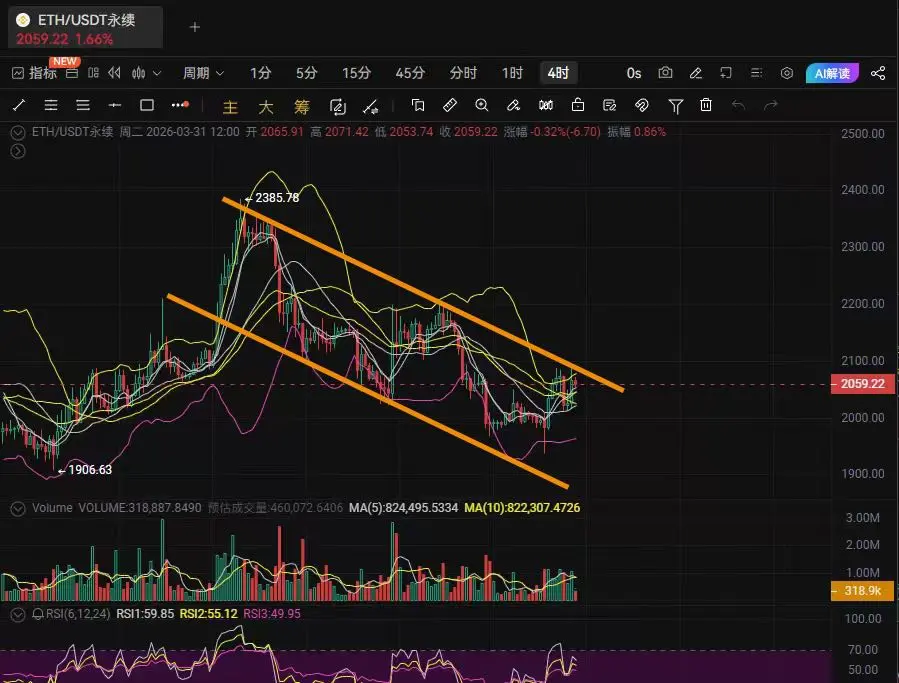Viewport: 899px width, 683px height.
Task: Select the rectangle drawing tool
Action: pyautogui.click(x=147, y=105)
